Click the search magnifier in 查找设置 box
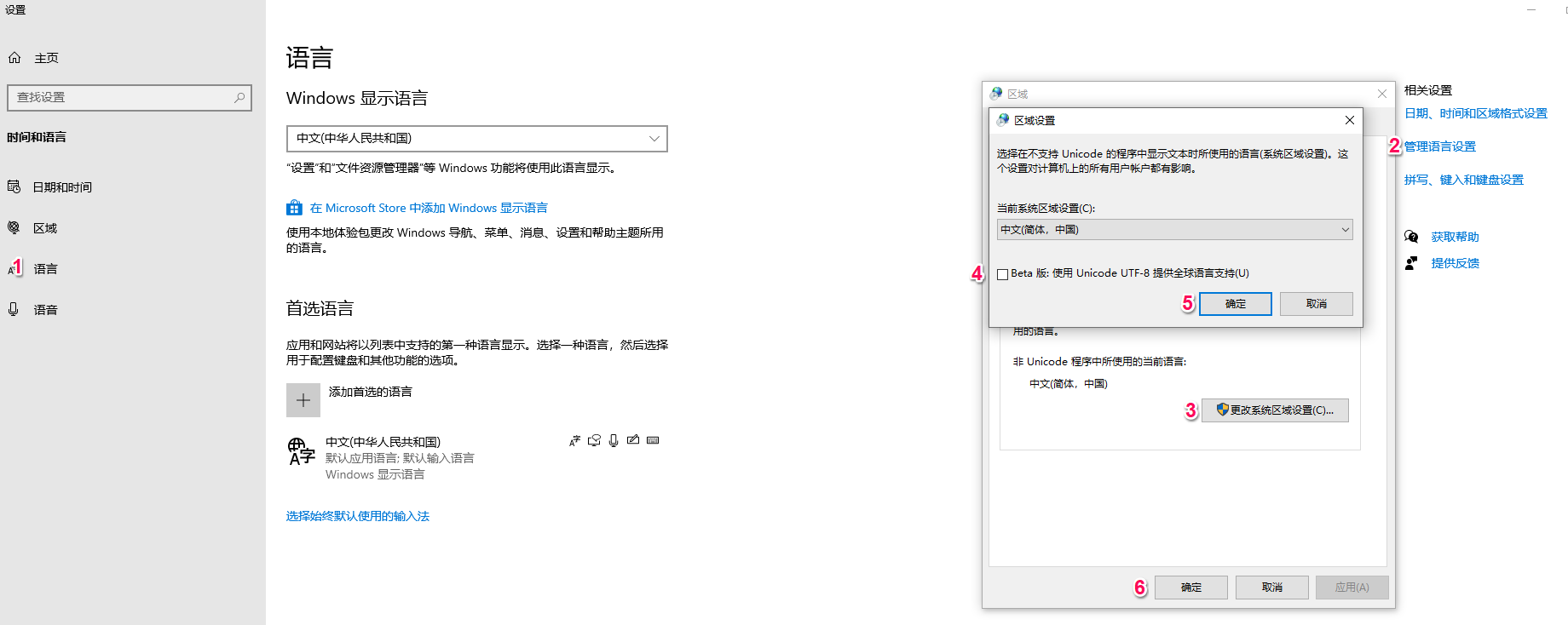This screenshot has width=1568, height=625. click(x=239, y=98)
